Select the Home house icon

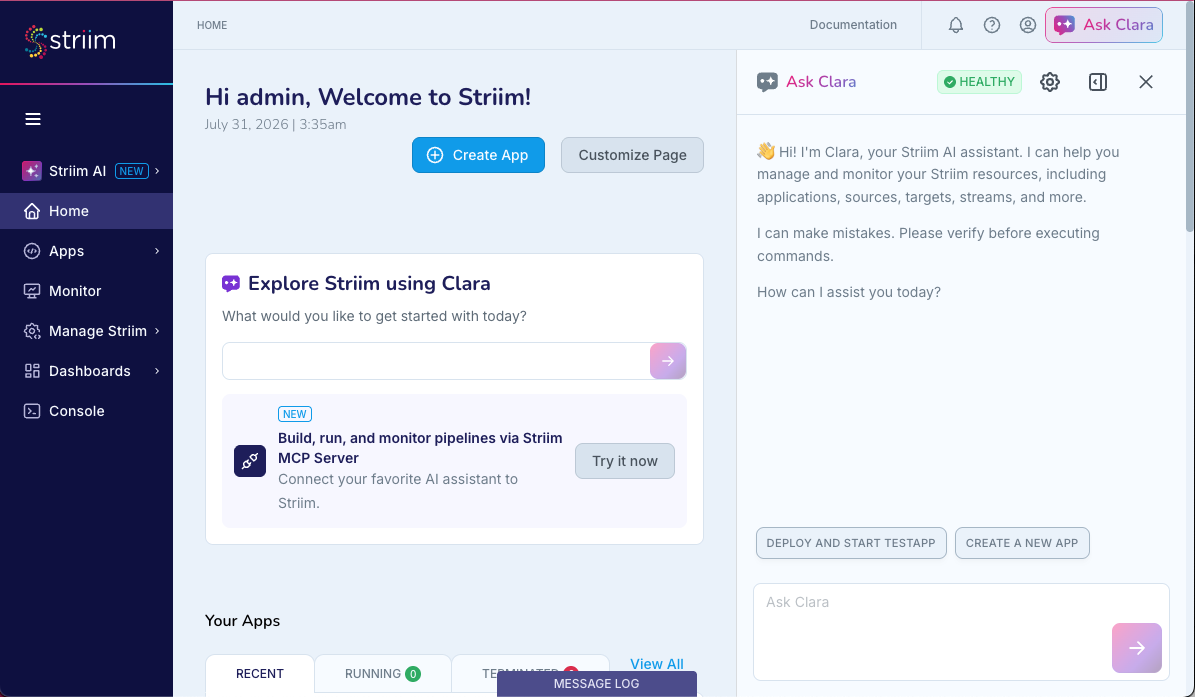click(x=32, y=211)
